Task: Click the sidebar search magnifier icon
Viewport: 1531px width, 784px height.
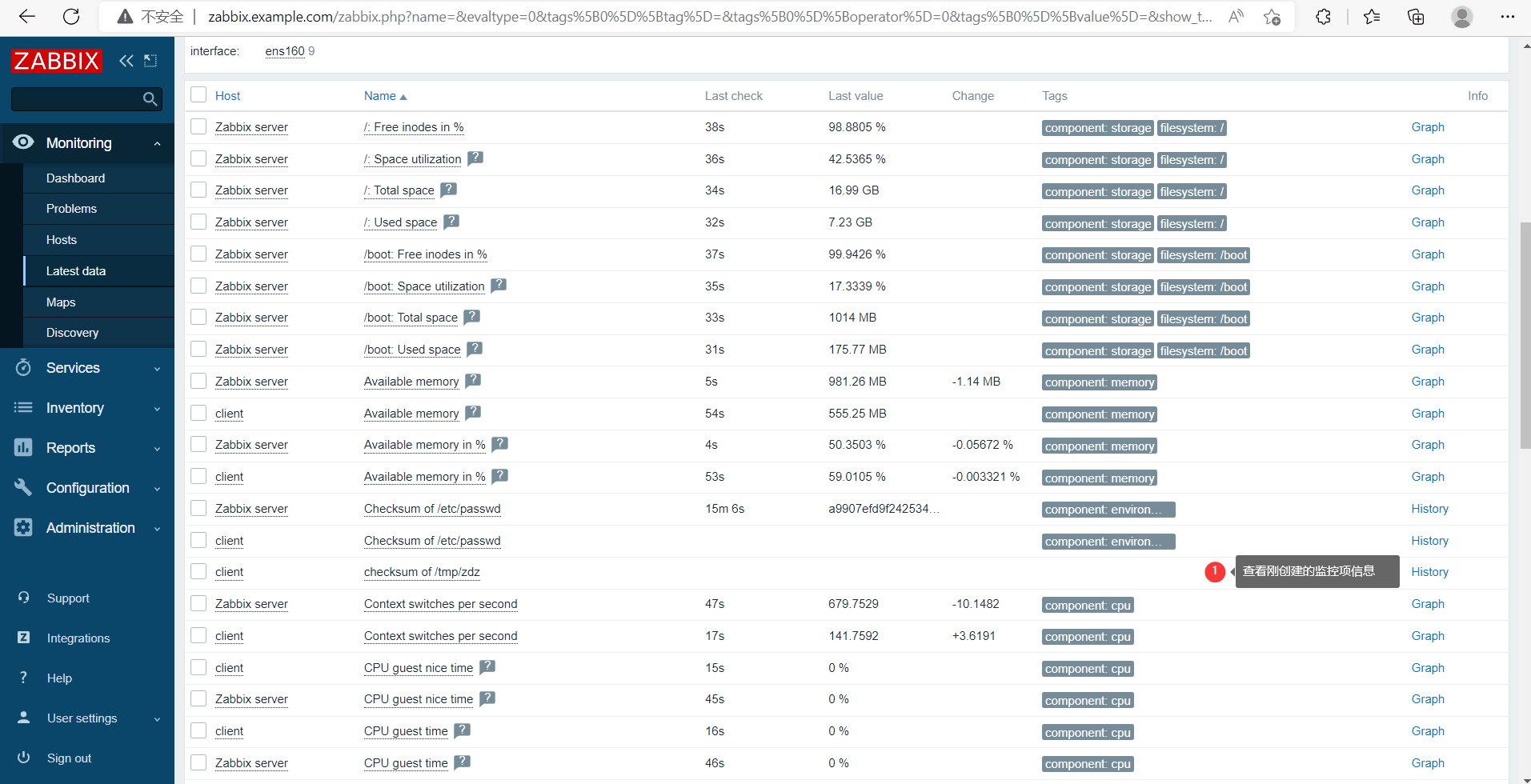Action: [150, 99]
